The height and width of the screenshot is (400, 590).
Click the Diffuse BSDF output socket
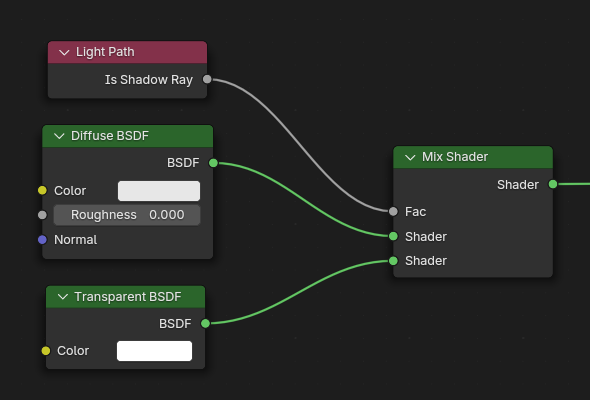point(213,163)
